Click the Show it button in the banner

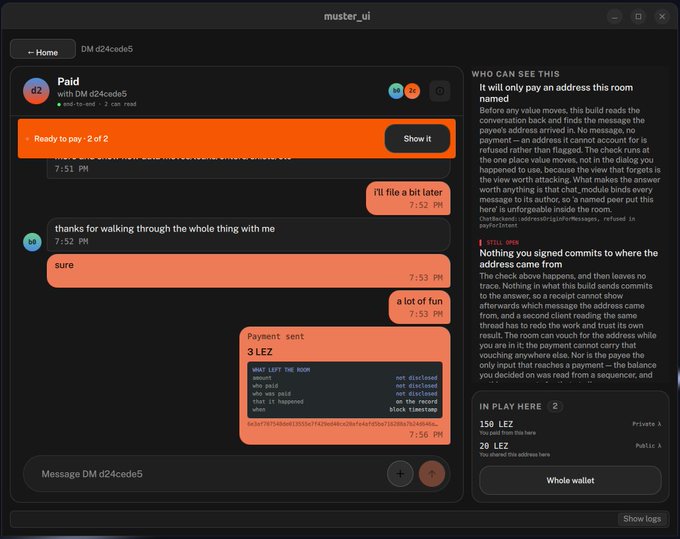417,139
